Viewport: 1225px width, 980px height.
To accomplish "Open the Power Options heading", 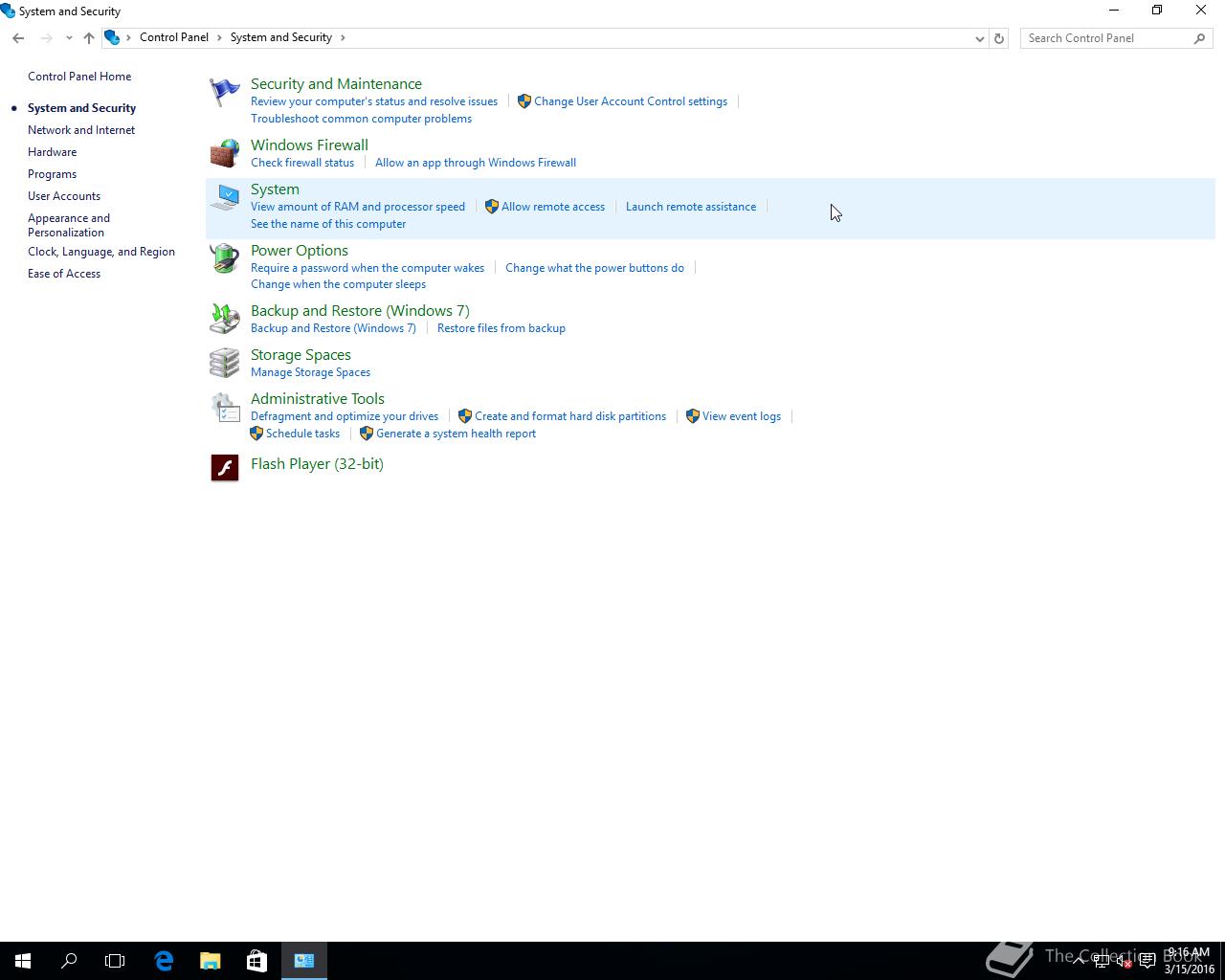I will point(300,251).
